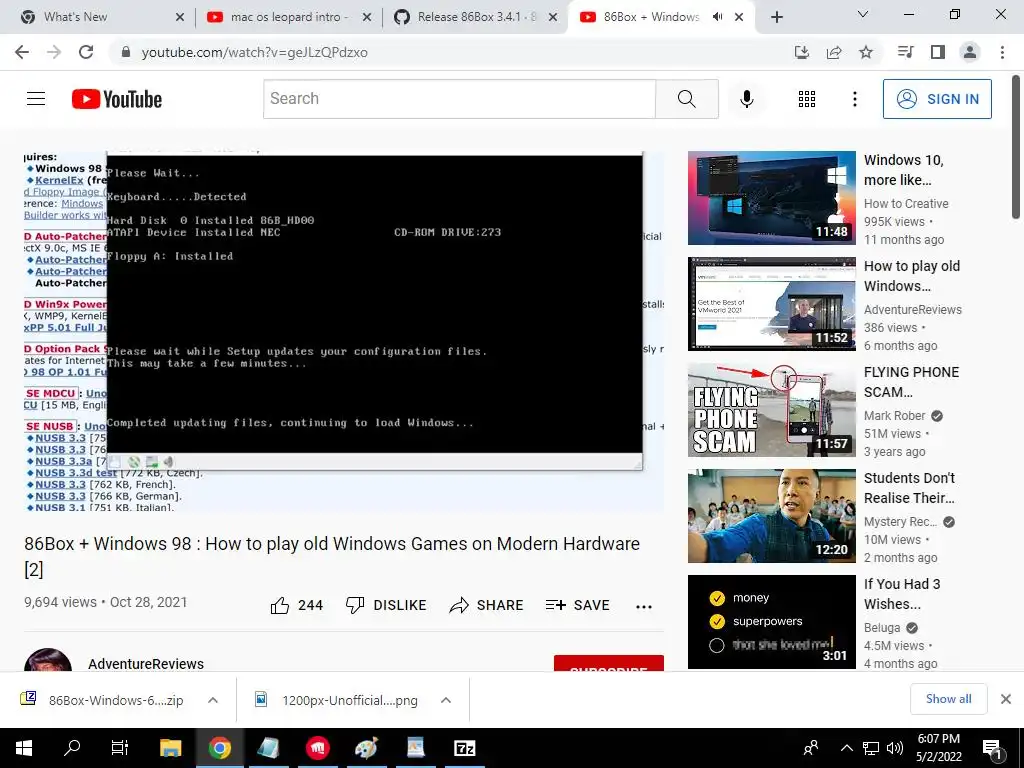Open the media controls icon in Chrome toolbar
This screenshot has width=1024, height=768.
tap(905, 52)
